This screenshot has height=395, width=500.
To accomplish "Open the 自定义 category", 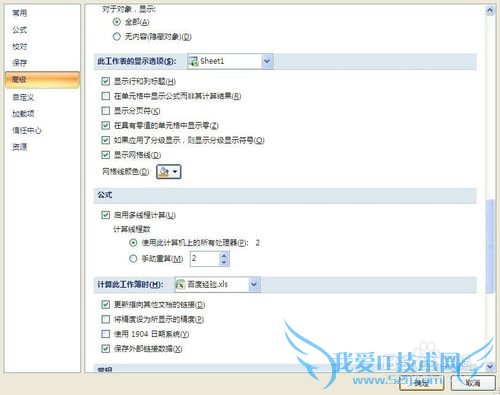I will point(23,97).
